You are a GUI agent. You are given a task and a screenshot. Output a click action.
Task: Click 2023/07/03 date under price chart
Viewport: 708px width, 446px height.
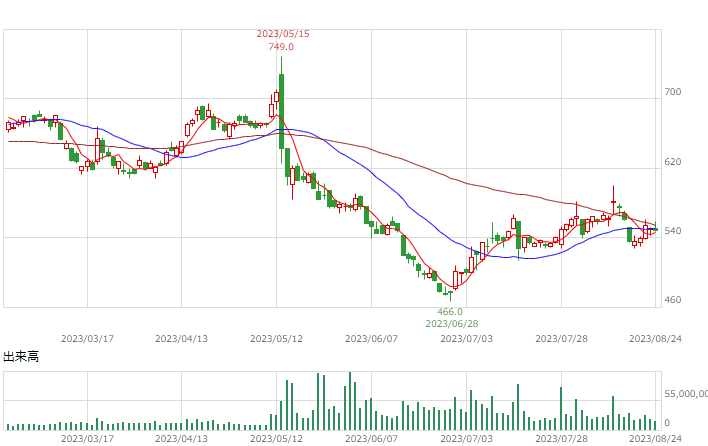click(466, 339)
